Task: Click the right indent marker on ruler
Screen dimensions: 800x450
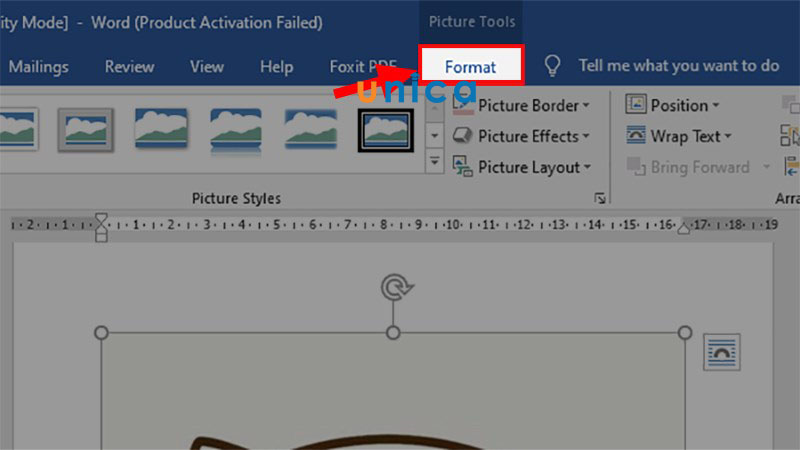Action: 684,229
